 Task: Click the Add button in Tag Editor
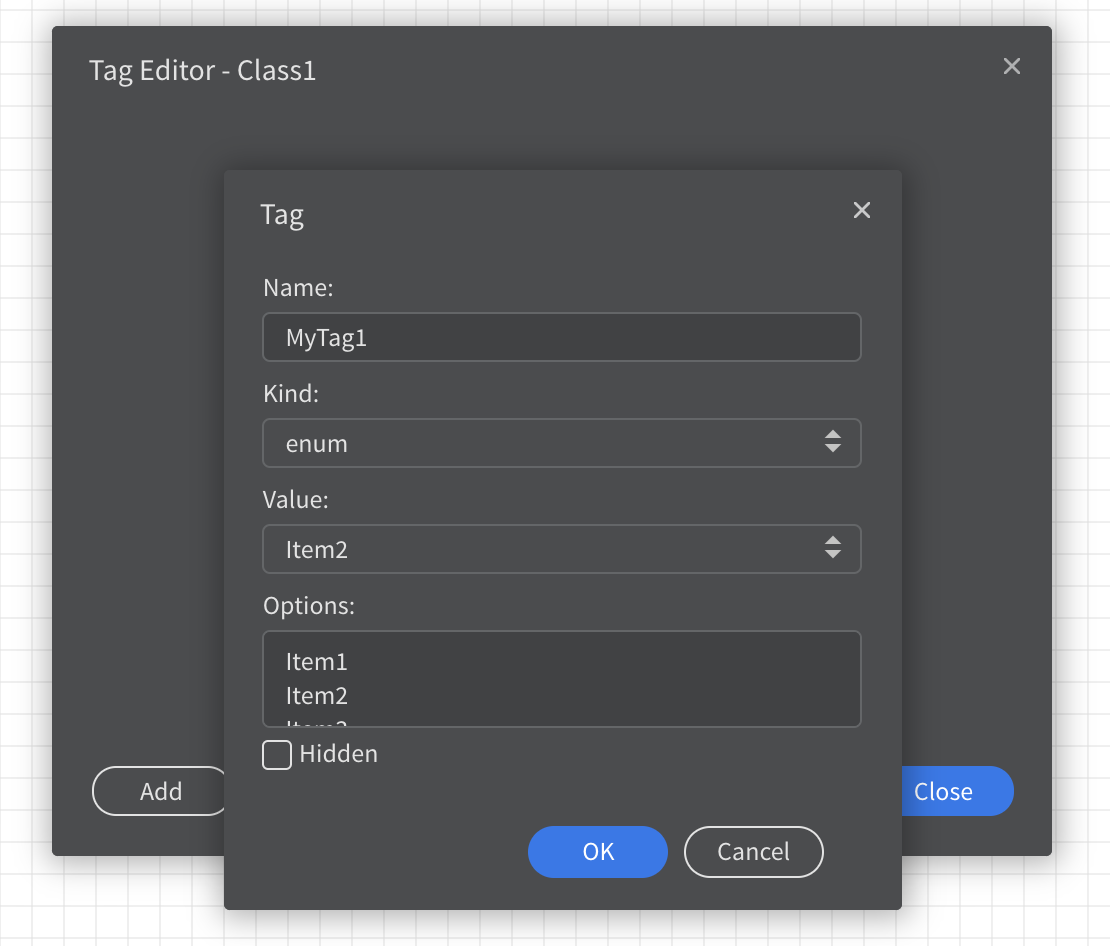pyautogui.click(x=160, y=792)
